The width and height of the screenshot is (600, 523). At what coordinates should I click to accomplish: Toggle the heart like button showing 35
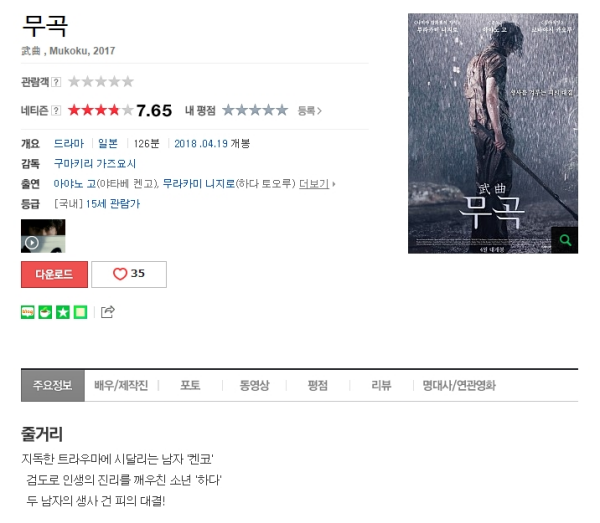(129, 274)
